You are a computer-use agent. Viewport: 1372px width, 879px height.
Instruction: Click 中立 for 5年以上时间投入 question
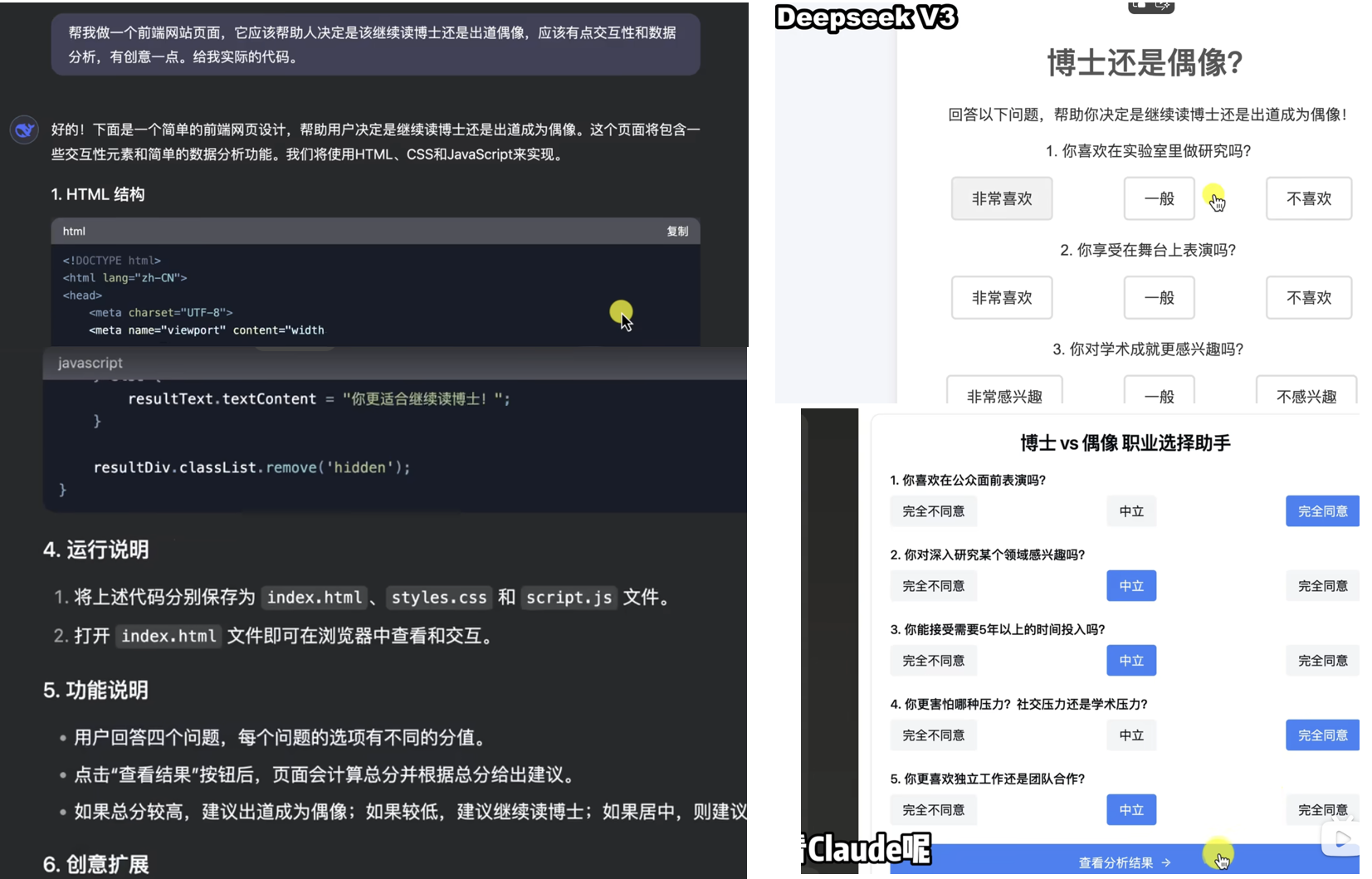coord(1131,661)
